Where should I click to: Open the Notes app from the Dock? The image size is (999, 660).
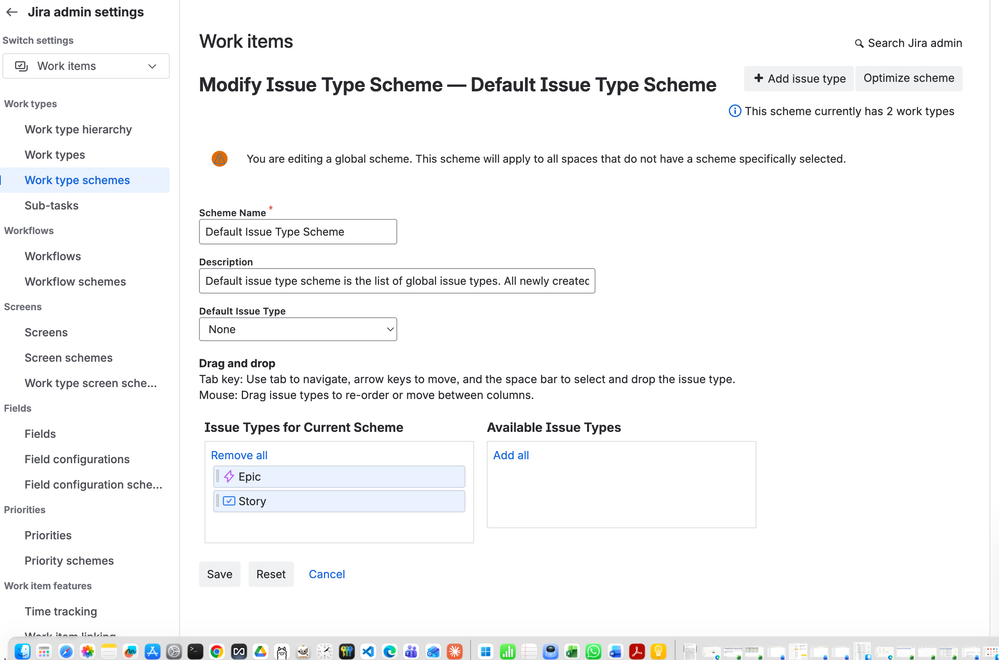109,651
